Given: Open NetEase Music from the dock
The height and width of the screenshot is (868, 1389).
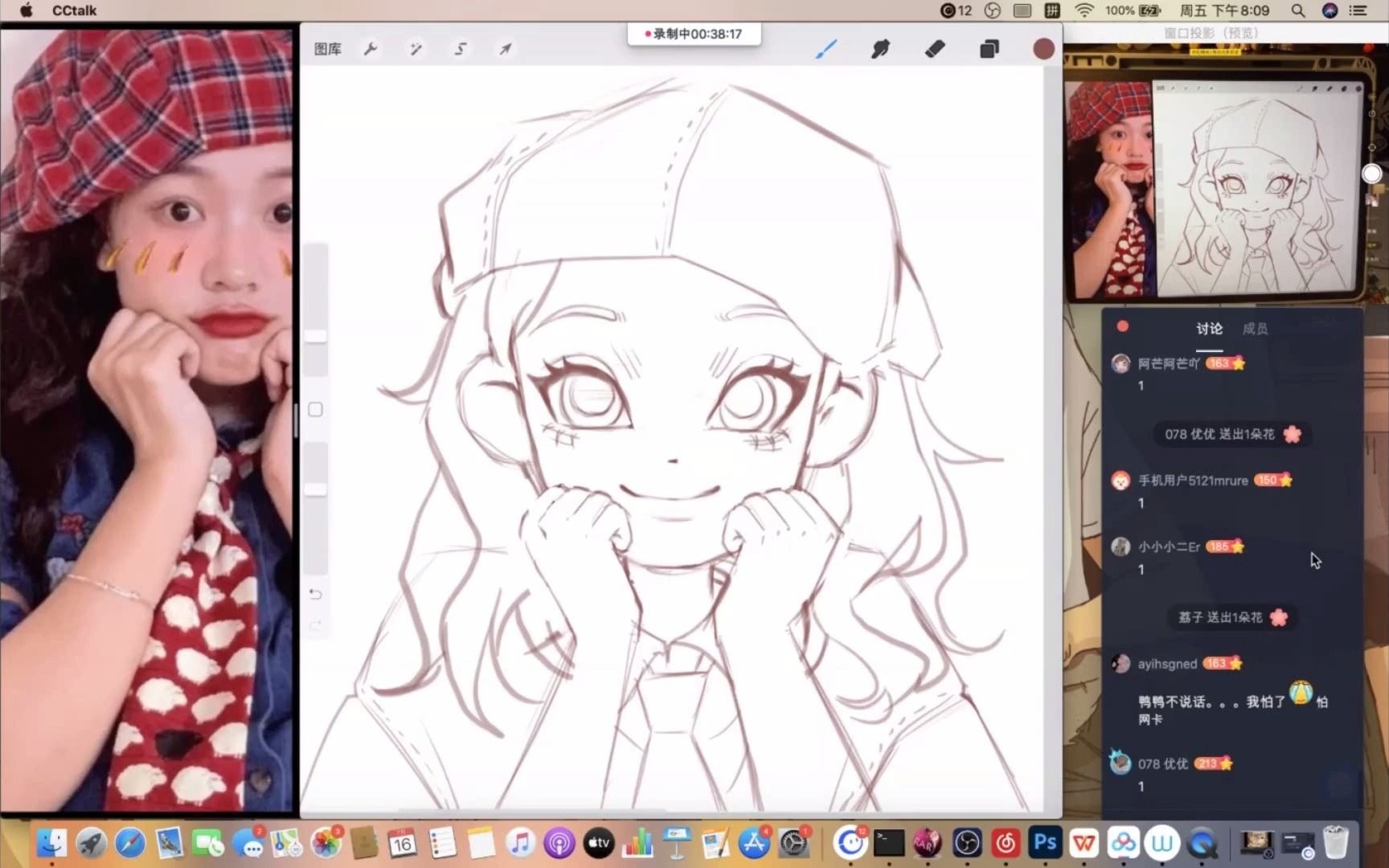Looking at the screenshot, I should pyautogui.click(x=1006, y=843).
